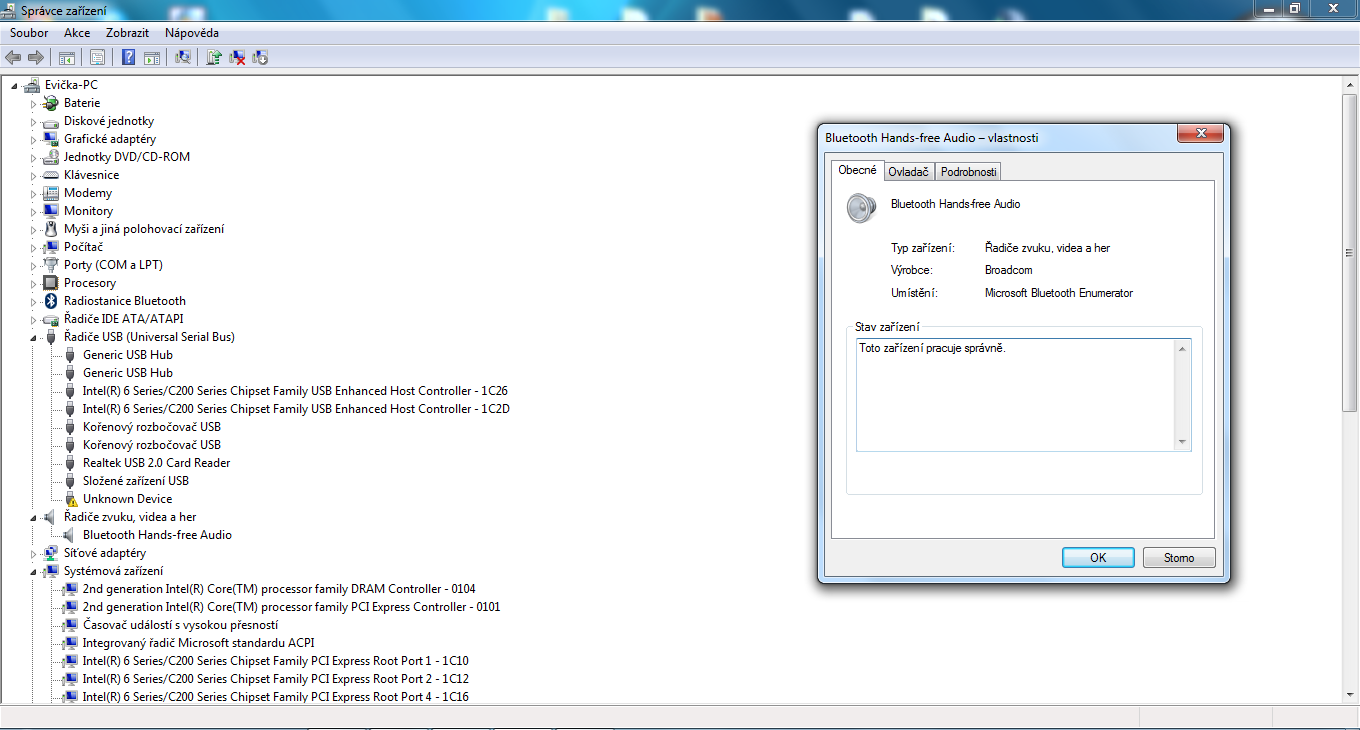Image resolution: width=1360 pixels, height=730 pixels.
Task: Select the PCI Express Controller - 0101 row
Action: 291,607
